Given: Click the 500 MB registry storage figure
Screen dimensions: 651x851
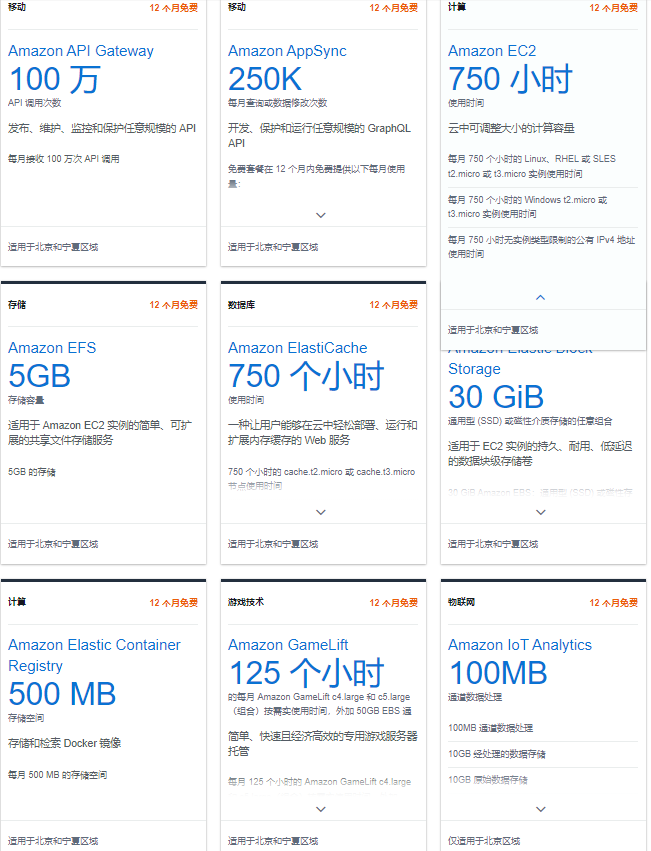Looking at the screenshot, I should click(x=62, y=694).
